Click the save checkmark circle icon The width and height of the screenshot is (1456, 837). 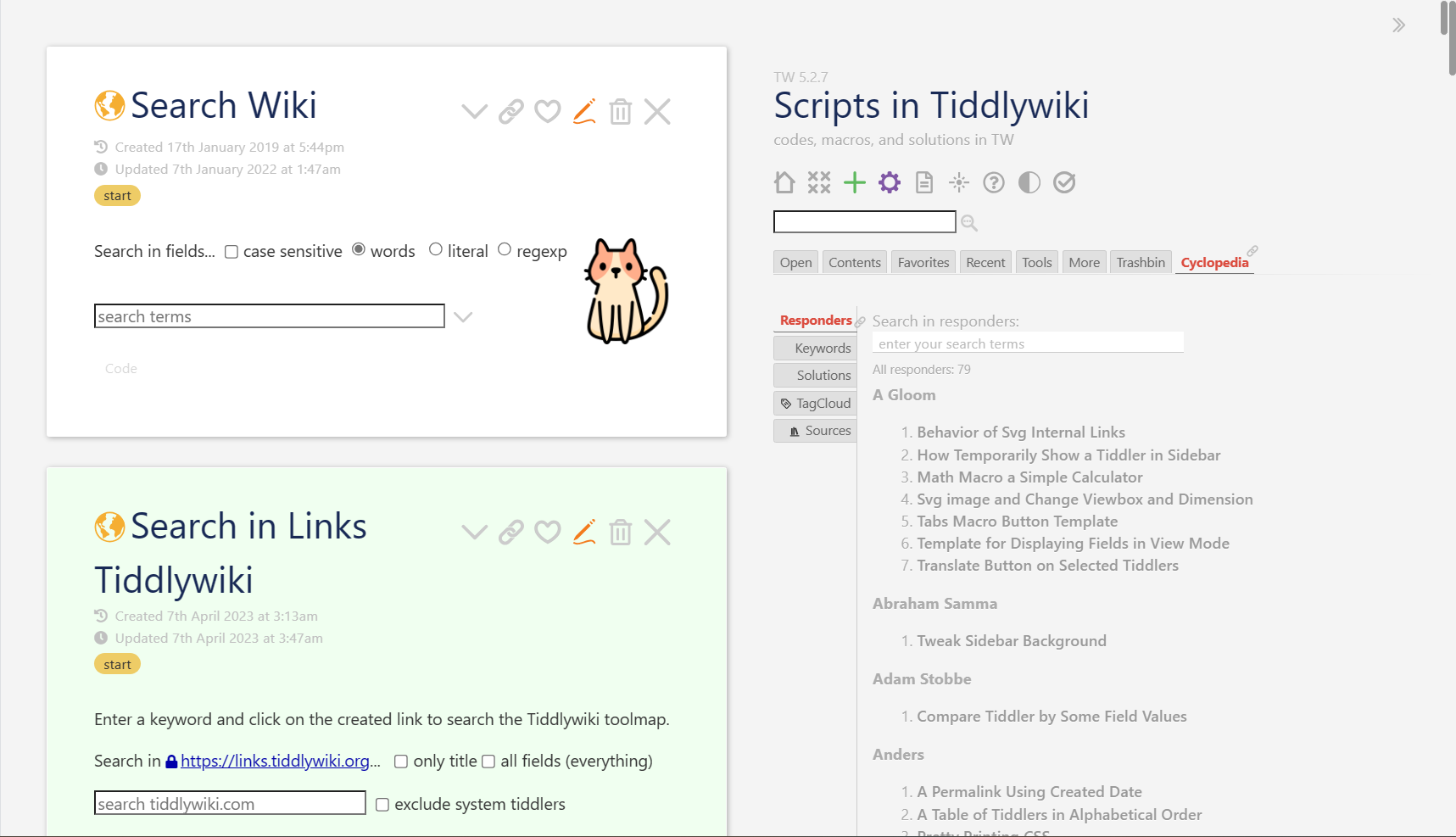[x=1064, y=182]
